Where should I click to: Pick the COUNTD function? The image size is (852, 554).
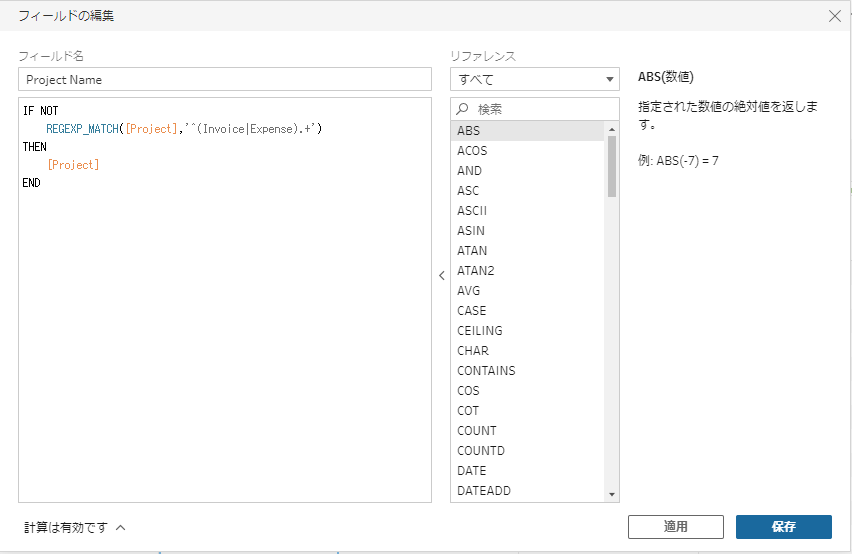481,451
